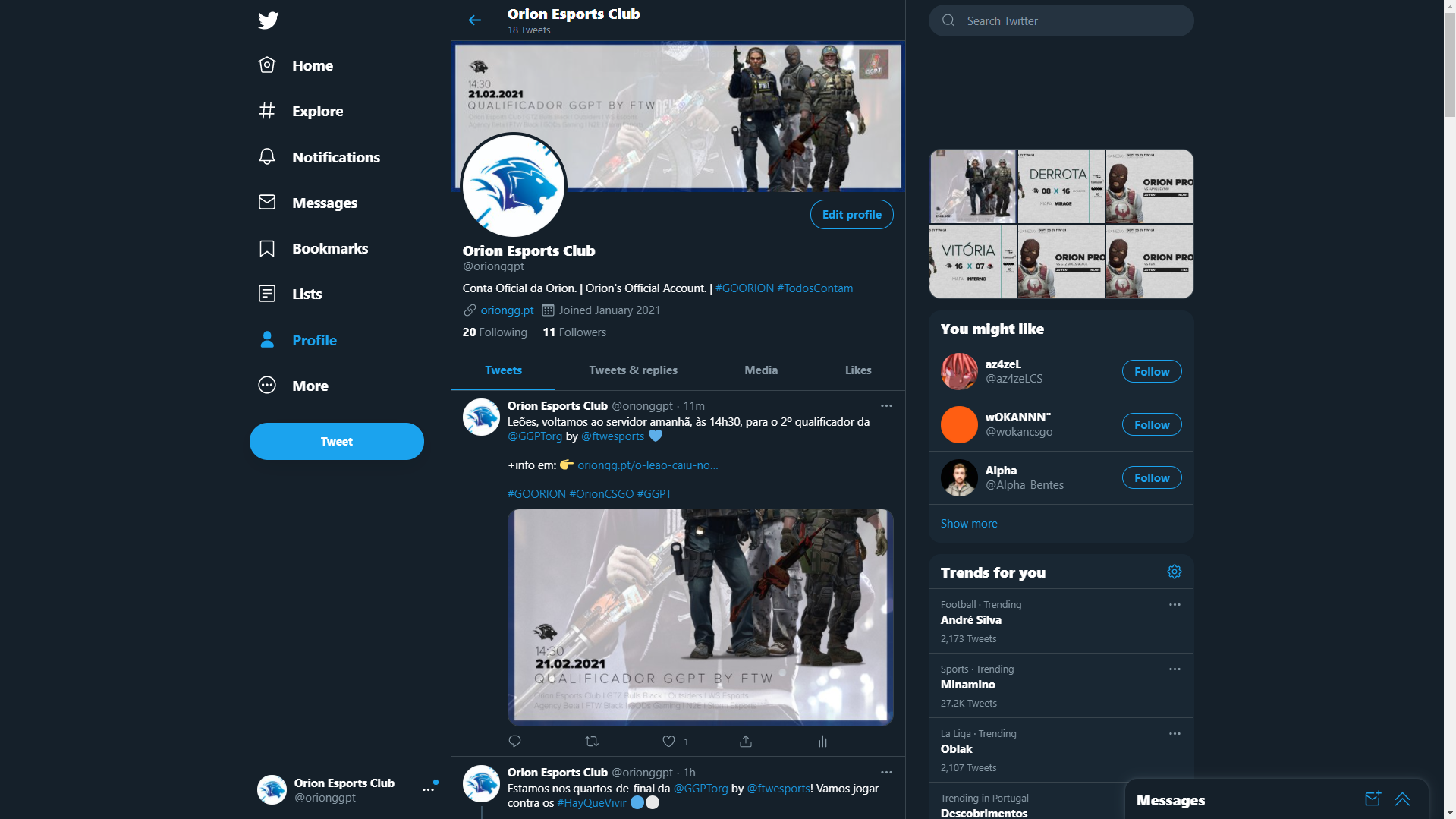Follow wOKANNN

1152,425
